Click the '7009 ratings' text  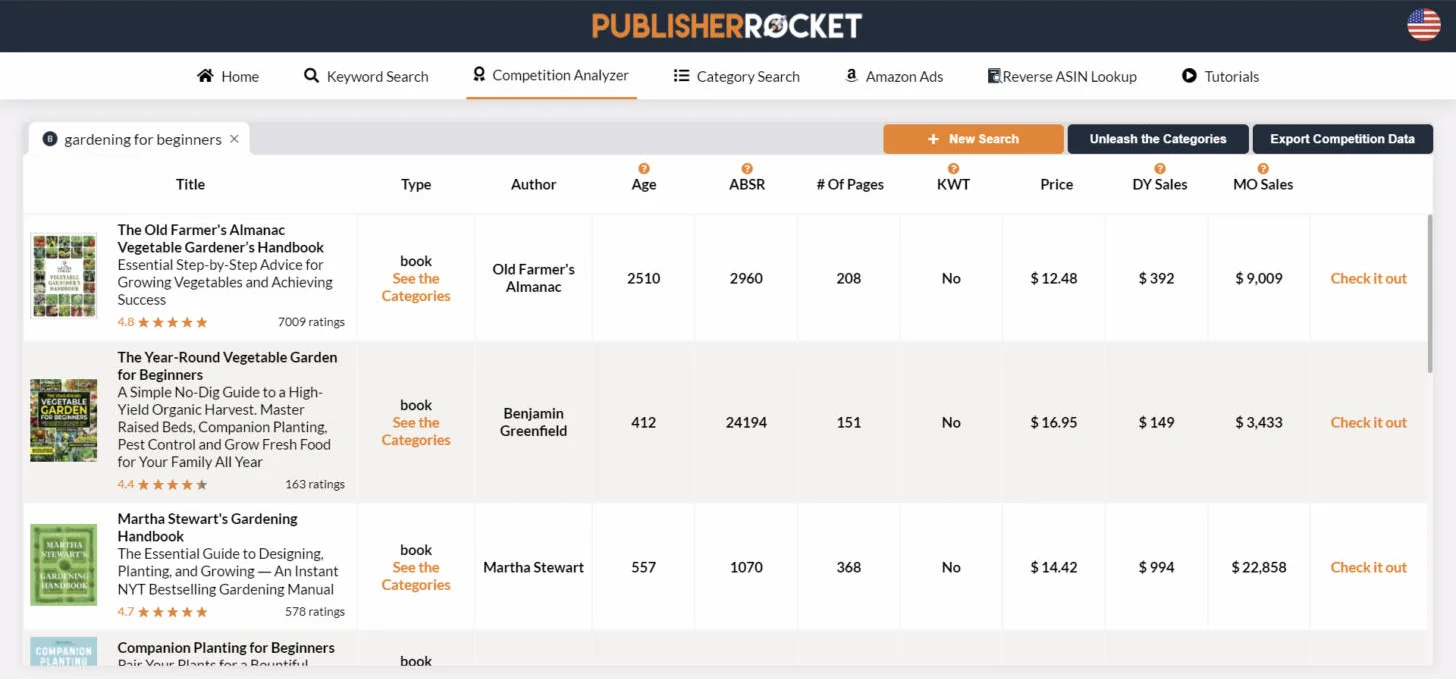311,322
